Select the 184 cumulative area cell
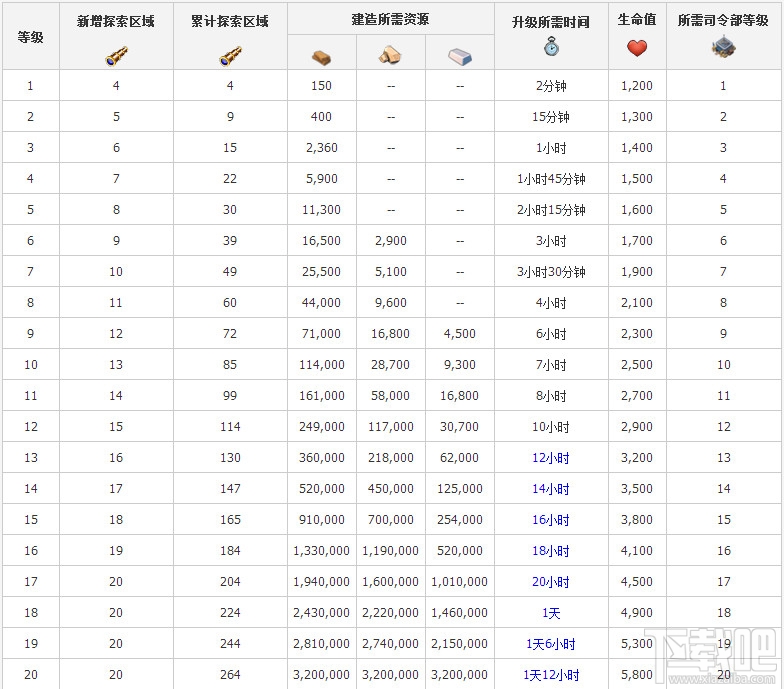The image size is (784, 689). click(x=230, y=550)
